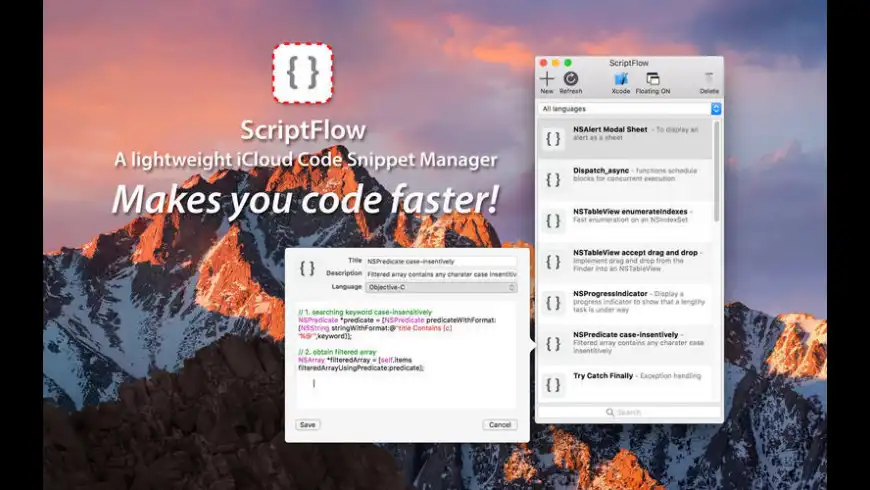Click the search magnifier icon
Image resolution: width=870 pixels, height=490 pixels.
click(x=610, y=412)
